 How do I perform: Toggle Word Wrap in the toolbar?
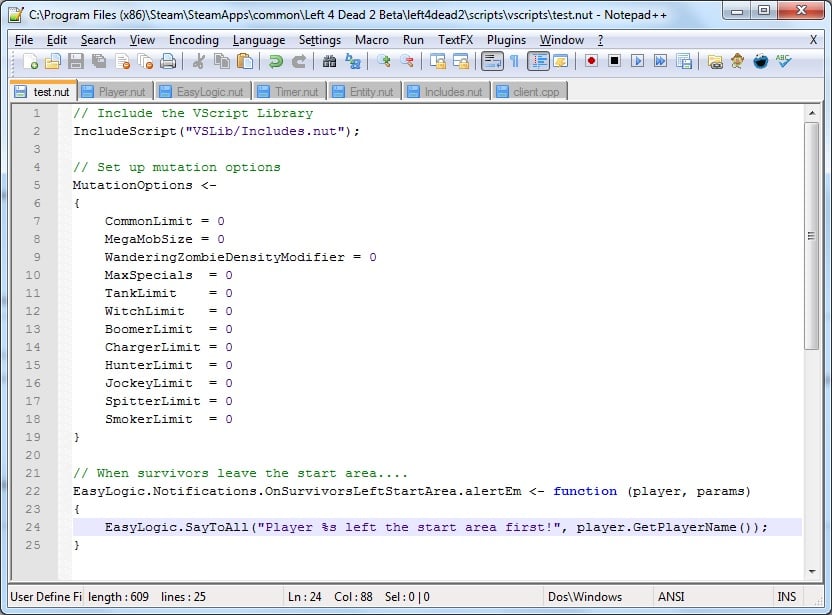tap(492, 62)
